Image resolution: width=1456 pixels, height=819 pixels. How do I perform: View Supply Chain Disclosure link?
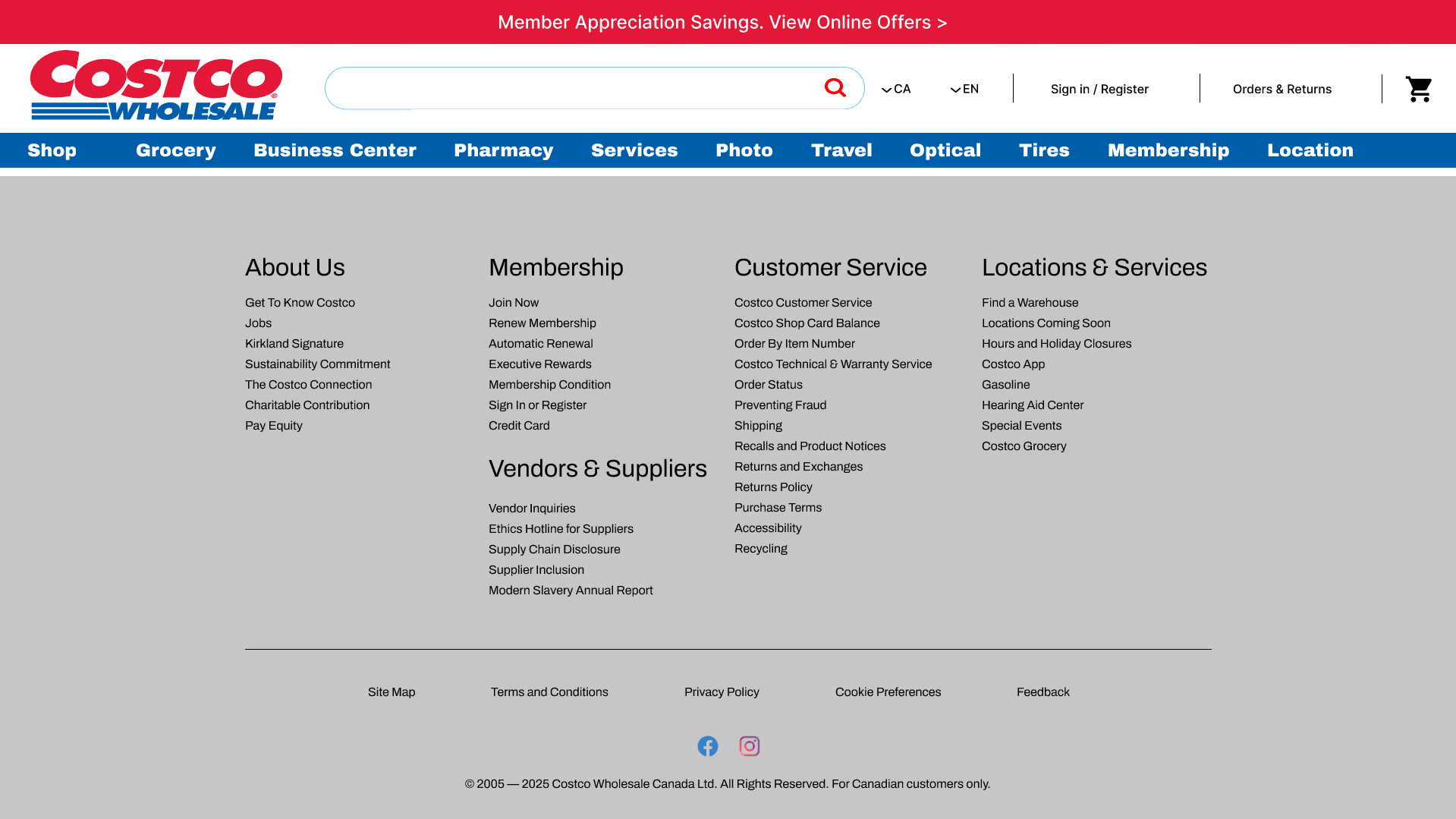(555, 549)
